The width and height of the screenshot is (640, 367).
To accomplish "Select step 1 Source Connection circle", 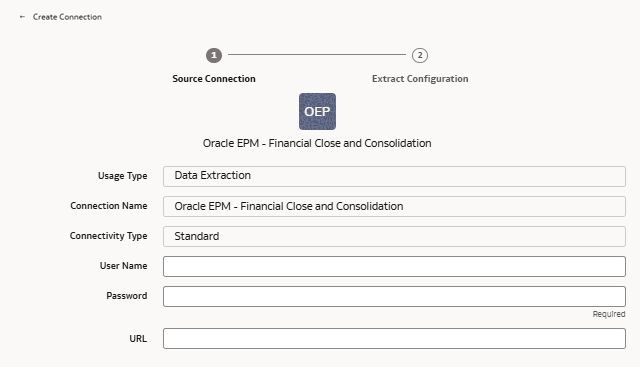I will tap(214, 55).
